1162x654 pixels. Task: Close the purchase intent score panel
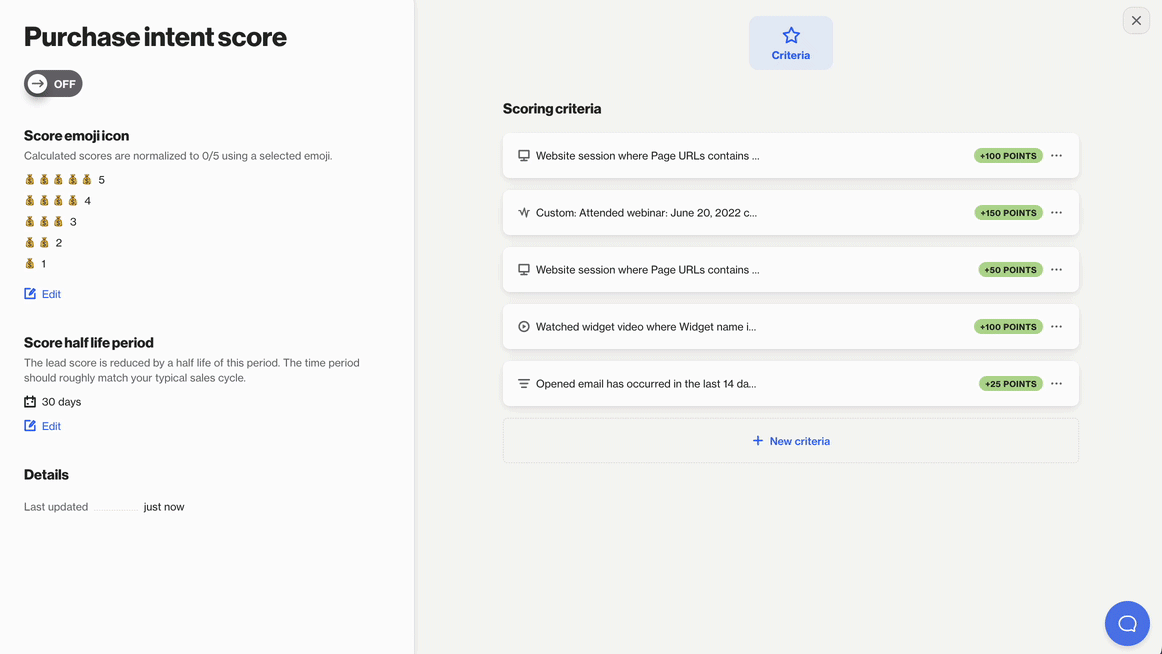[x=1136, y=21]
